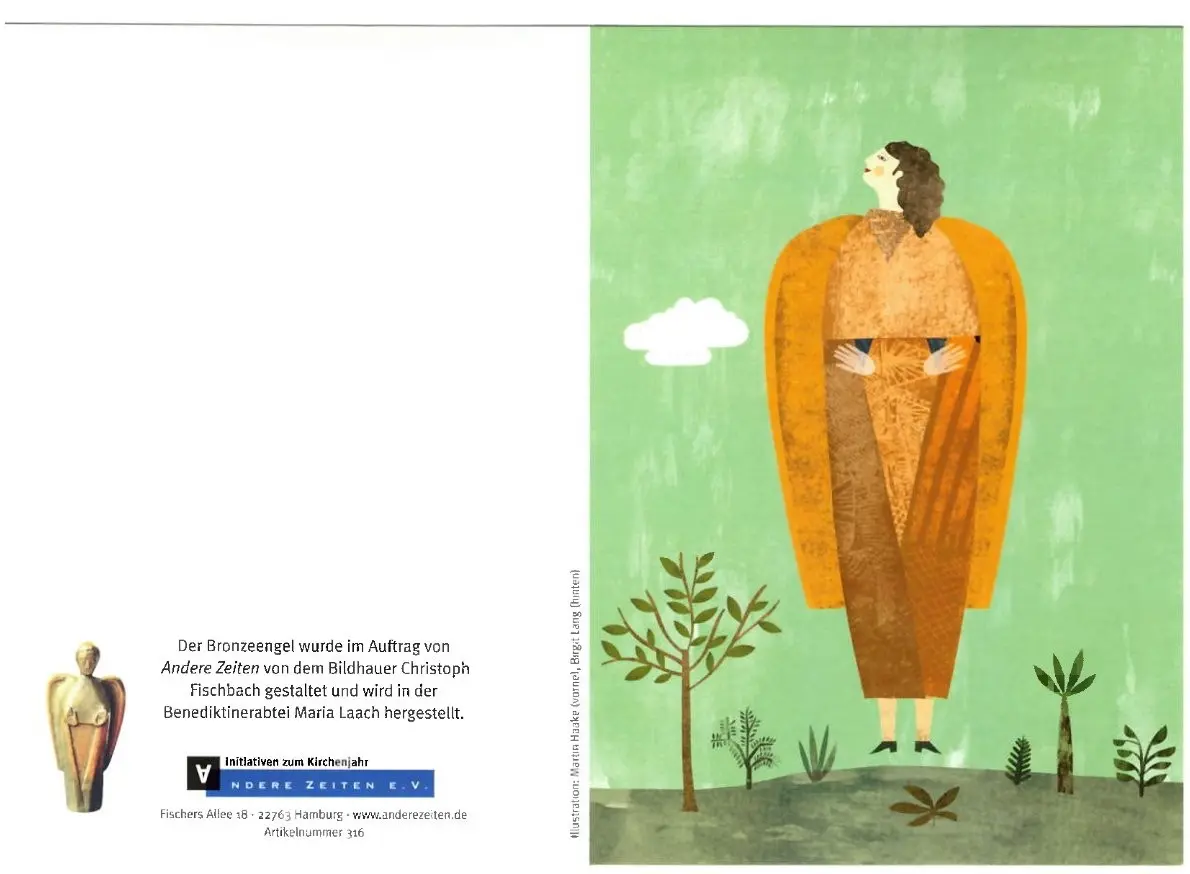Click the small dark fern near palm

(x=1019, y=761)
